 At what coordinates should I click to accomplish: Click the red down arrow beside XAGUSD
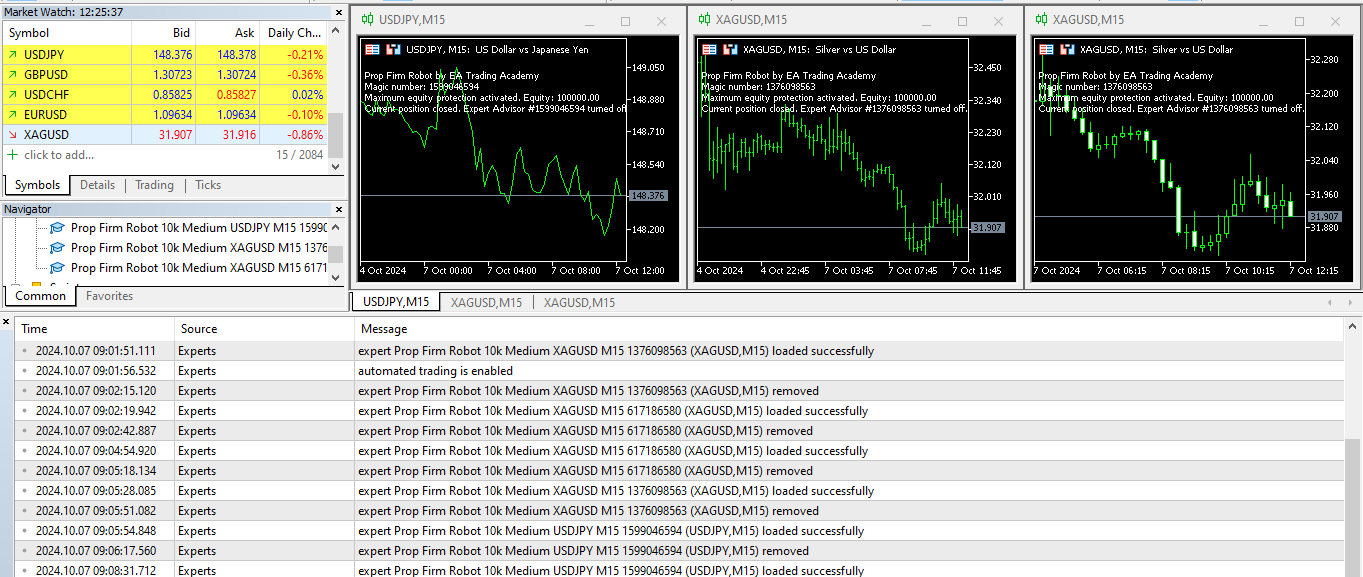(12, 135)
